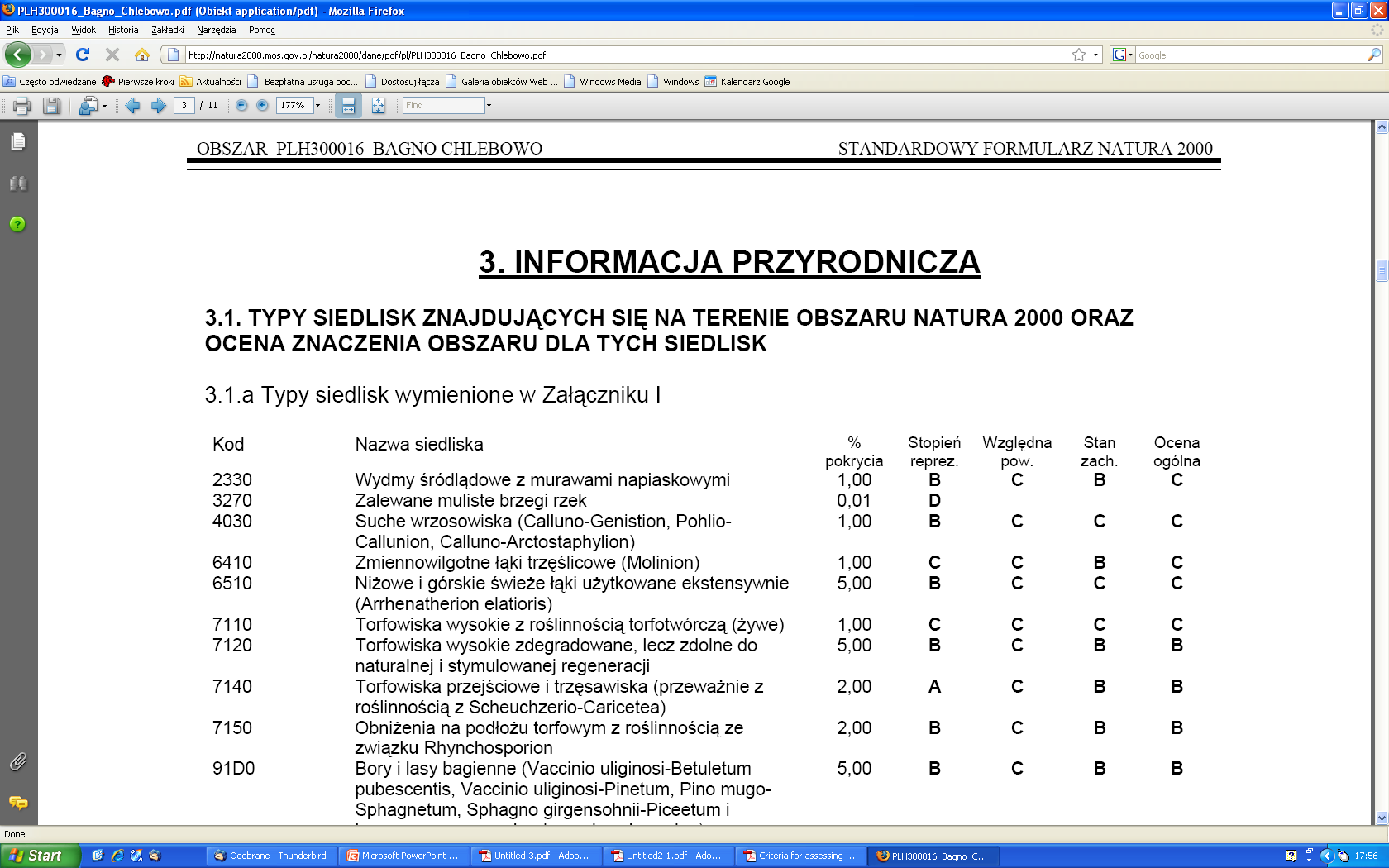Viewport: 1389px width, 868px height.
Task: Open the Edycja menu
Action: (x=45, y=30)
